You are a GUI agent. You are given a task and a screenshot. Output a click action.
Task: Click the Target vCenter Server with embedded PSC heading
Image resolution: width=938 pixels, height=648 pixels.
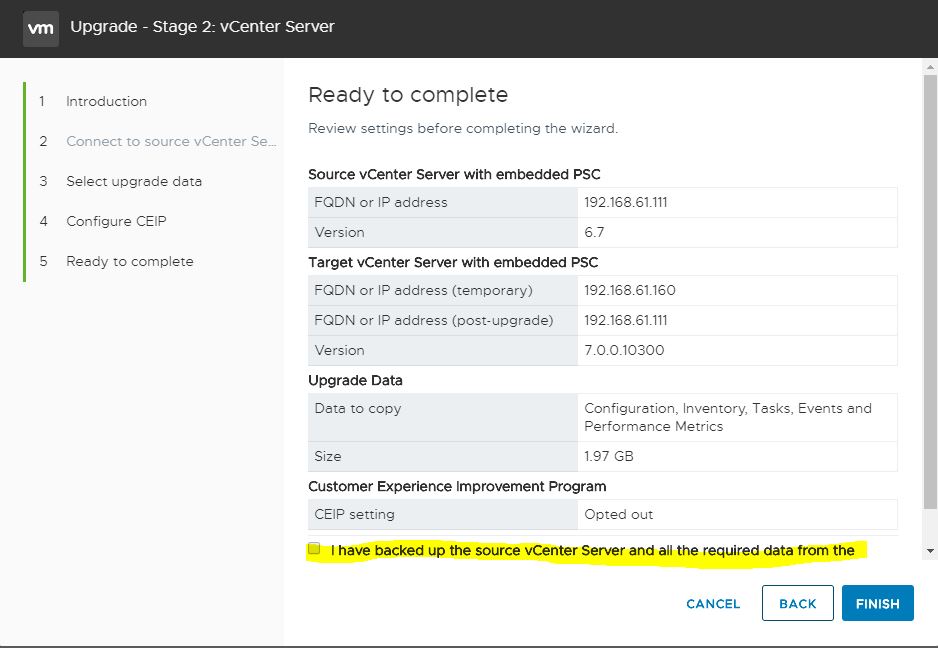tap(453, 262)
